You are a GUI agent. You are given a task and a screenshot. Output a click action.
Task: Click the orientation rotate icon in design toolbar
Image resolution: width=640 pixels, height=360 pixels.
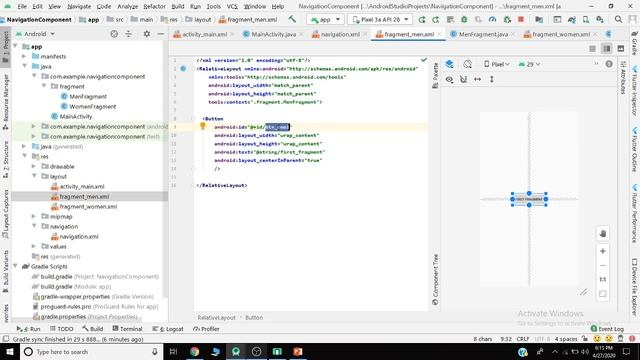pyautogui.click(x=467, y=64)
